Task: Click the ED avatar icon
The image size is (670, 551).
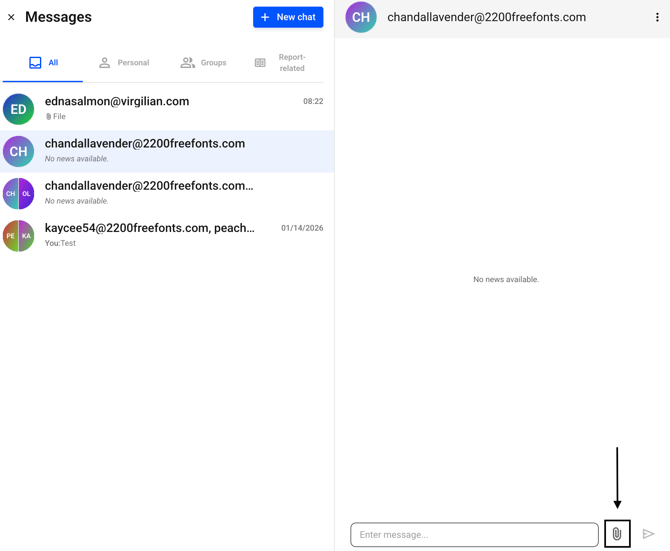Action: tap(18, 109)
